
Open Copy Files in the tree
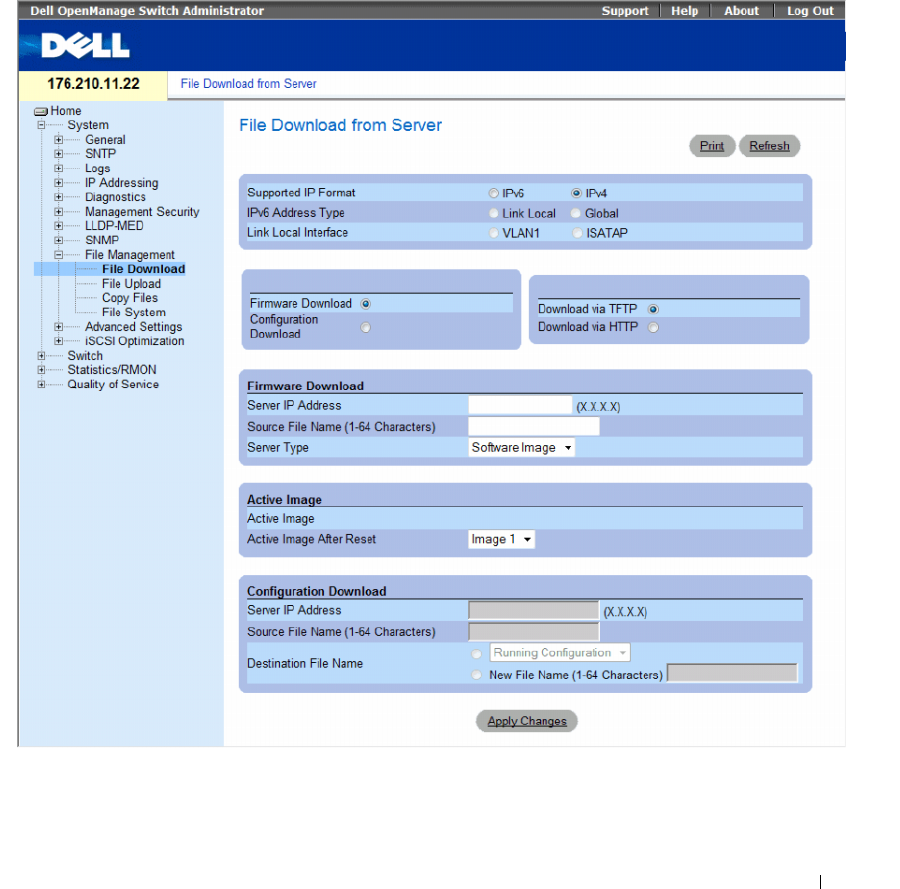[x=130, y=298]
